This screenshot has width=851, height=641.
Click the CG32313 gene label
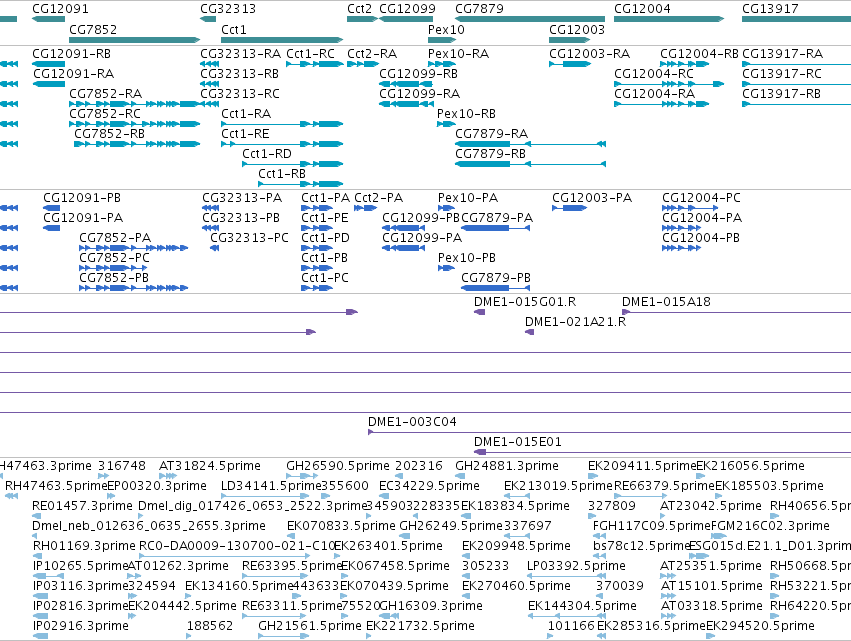[228, 9]
